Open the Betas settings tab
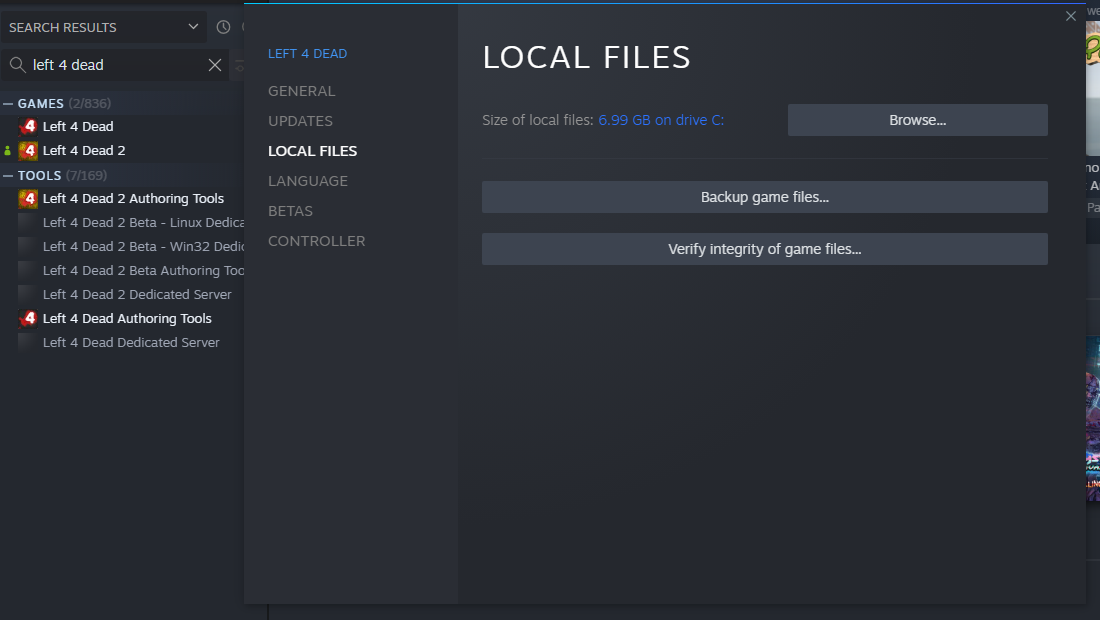The width and height of the screenshot is (1100, 620). point(290,211)
